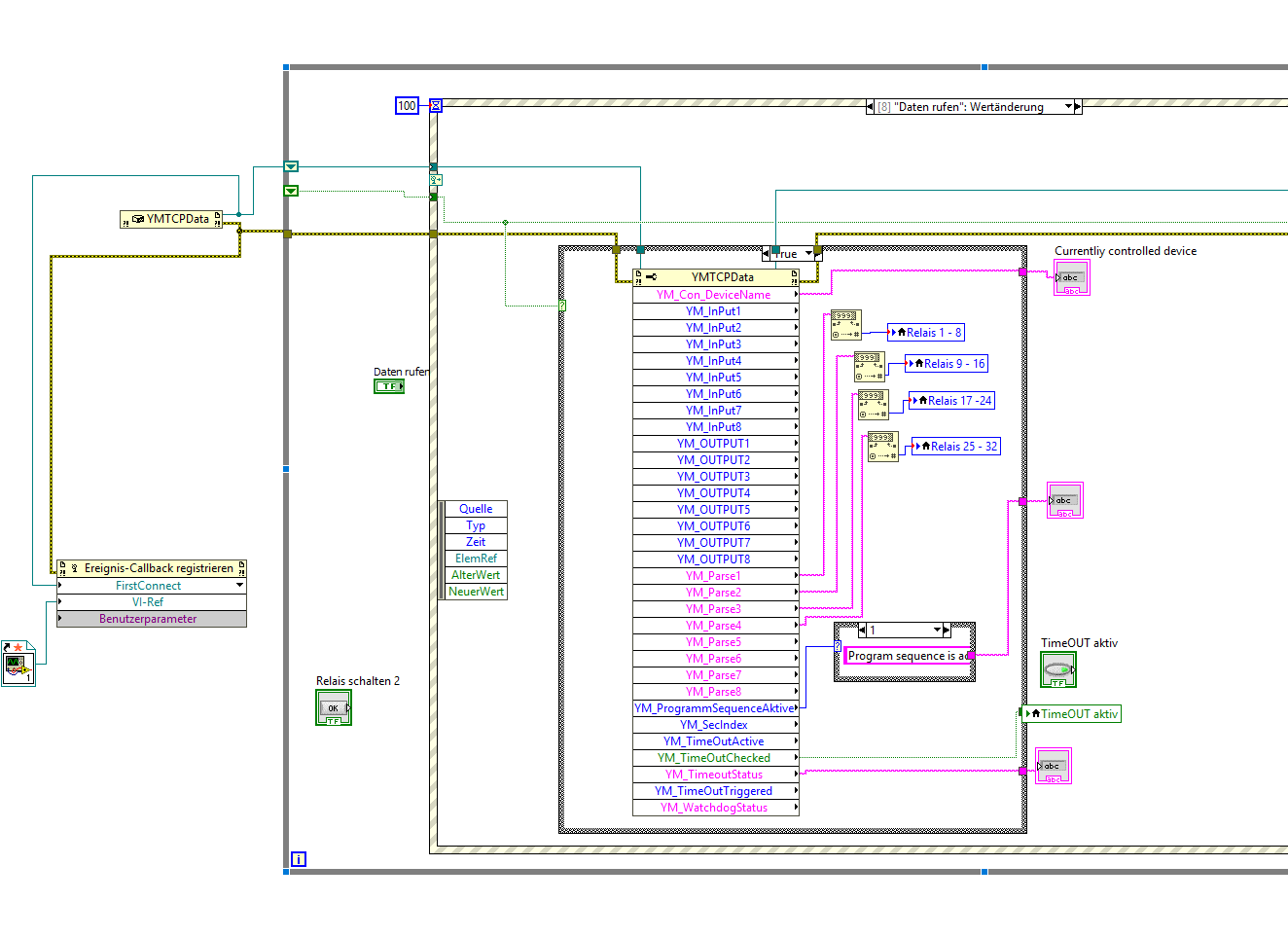The height and width of the screenshot is (938, 1288).
Task: Click the loop iteration terminal i
Action: point(299,859)
